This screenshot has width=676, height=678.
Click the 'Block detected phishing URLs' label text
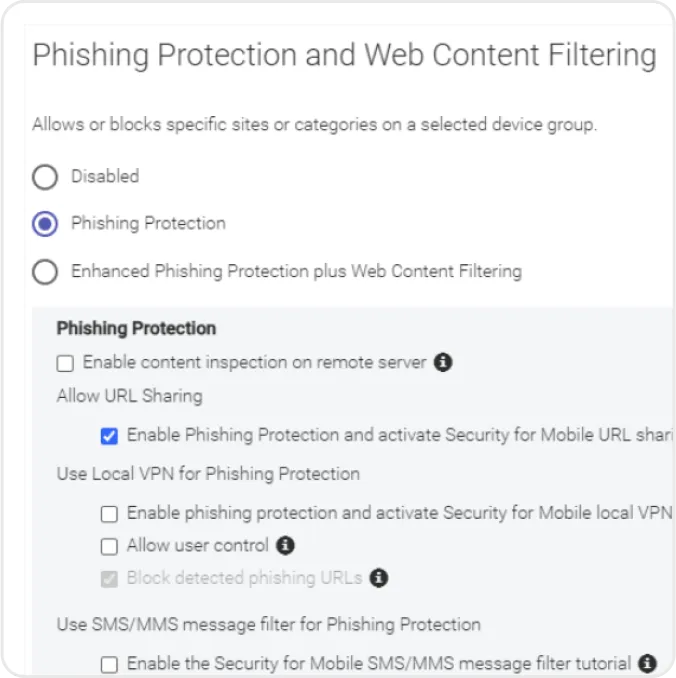click(x=244, y=578)
